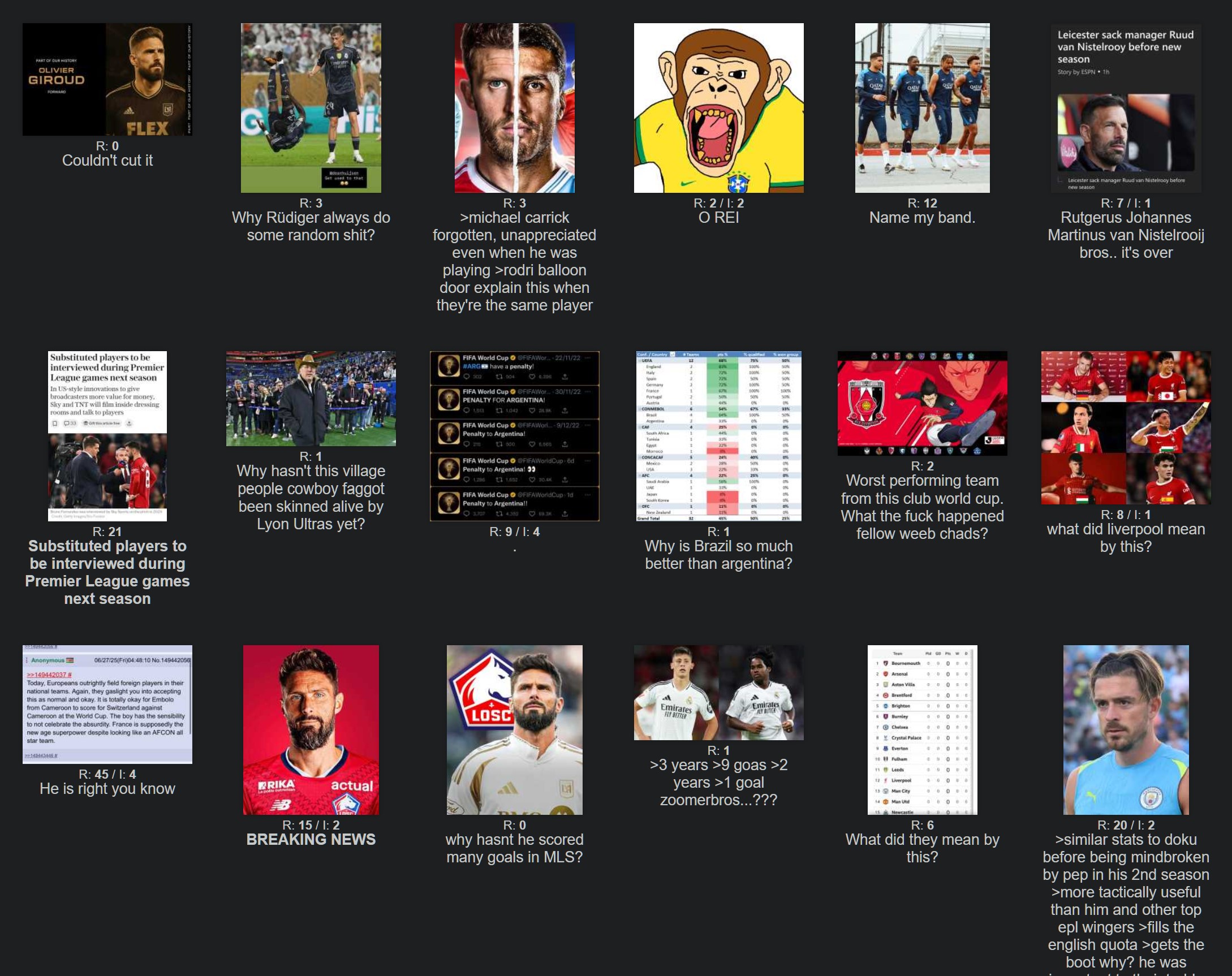Open the confederation stats table thumbnail
This screenshot has height=976, width=1232.
coord(718,436)
